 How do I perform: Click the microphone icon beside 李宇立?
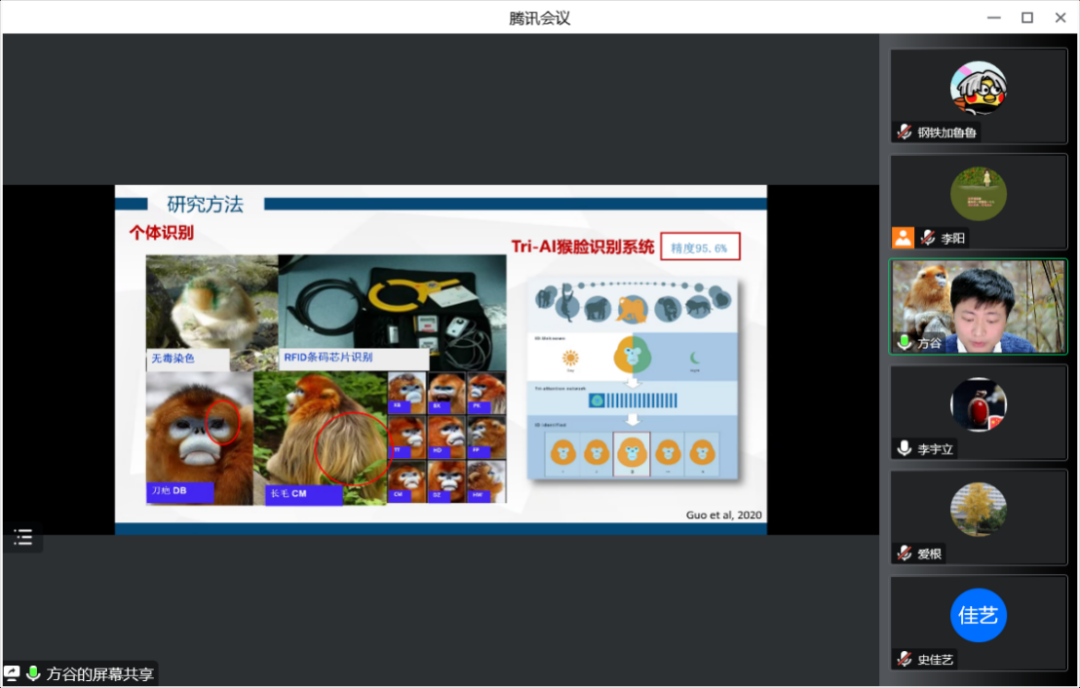[x=904, y=449]
